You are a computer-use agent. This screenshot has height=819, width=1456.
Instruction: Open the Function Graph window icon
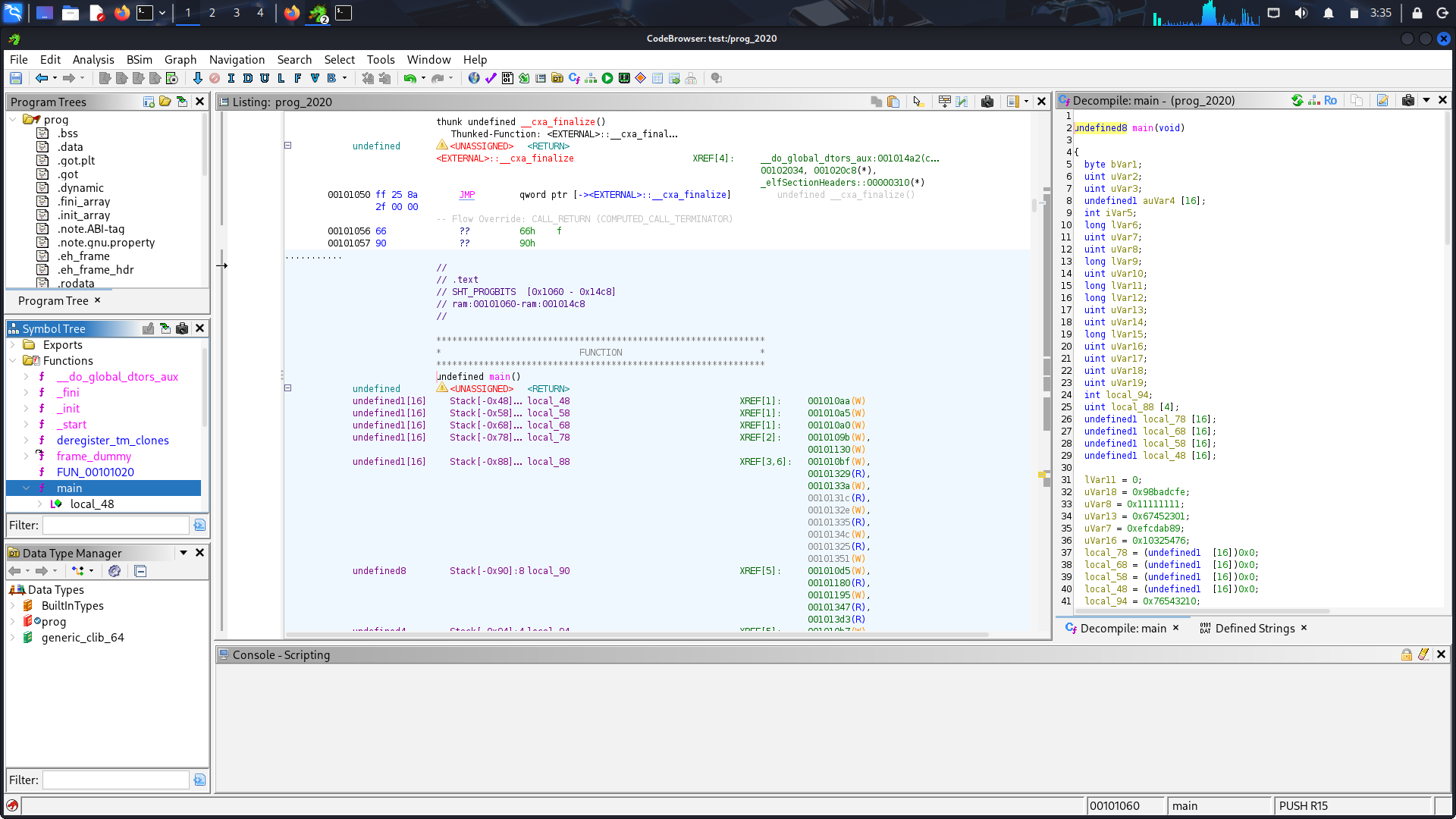pyautogui.click(x=590, y=78)
